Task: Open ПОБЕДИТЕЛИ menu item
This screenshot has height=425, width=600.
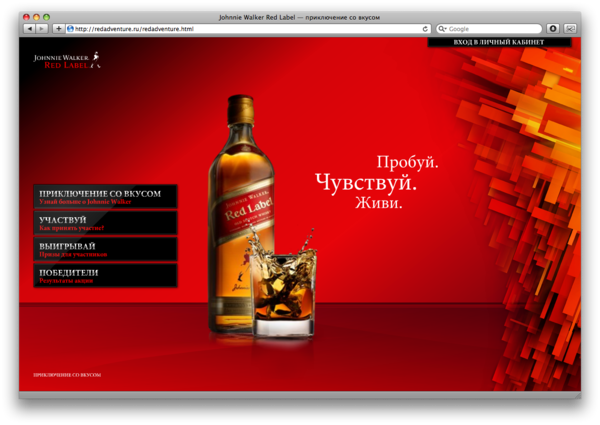Action: pyautogui.click(x=106, y=275)
